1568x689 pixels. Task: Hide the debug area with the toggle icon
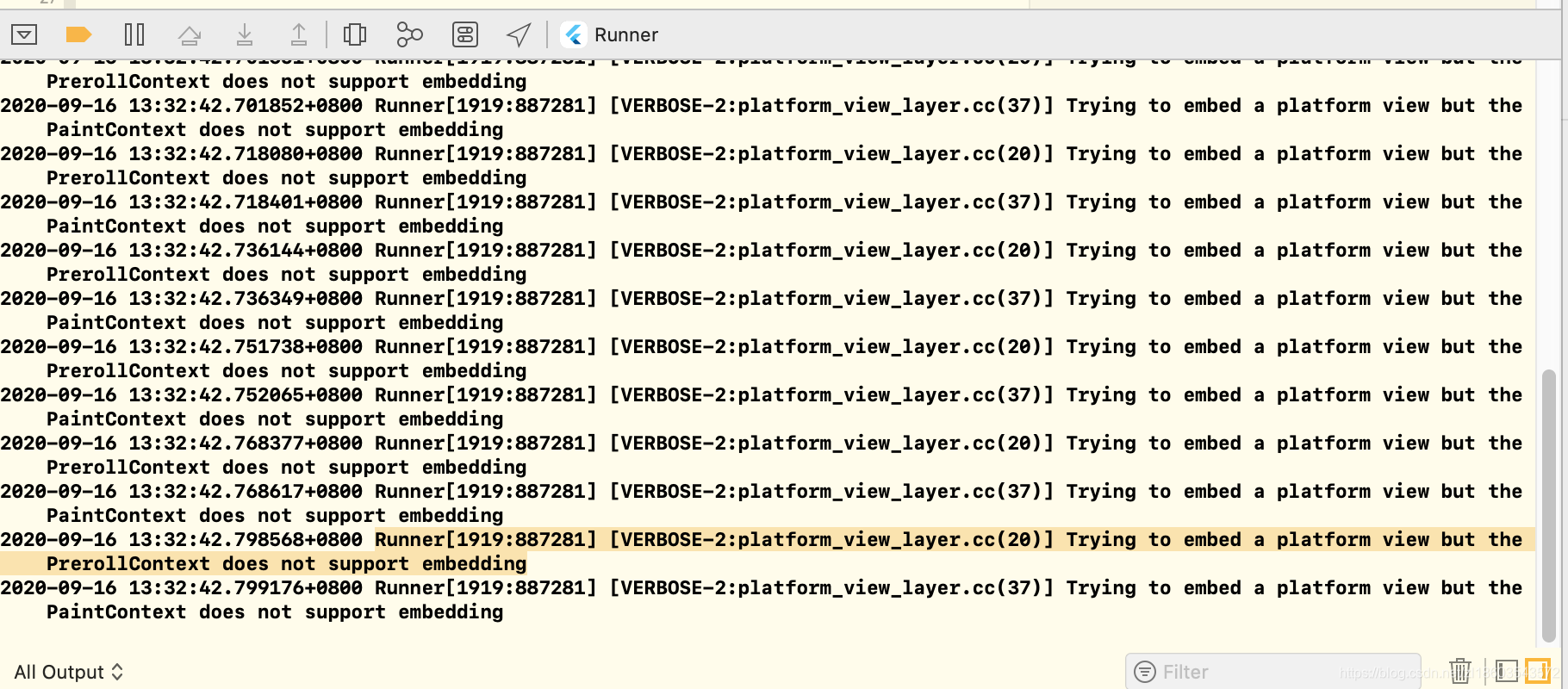coord(24,34)
